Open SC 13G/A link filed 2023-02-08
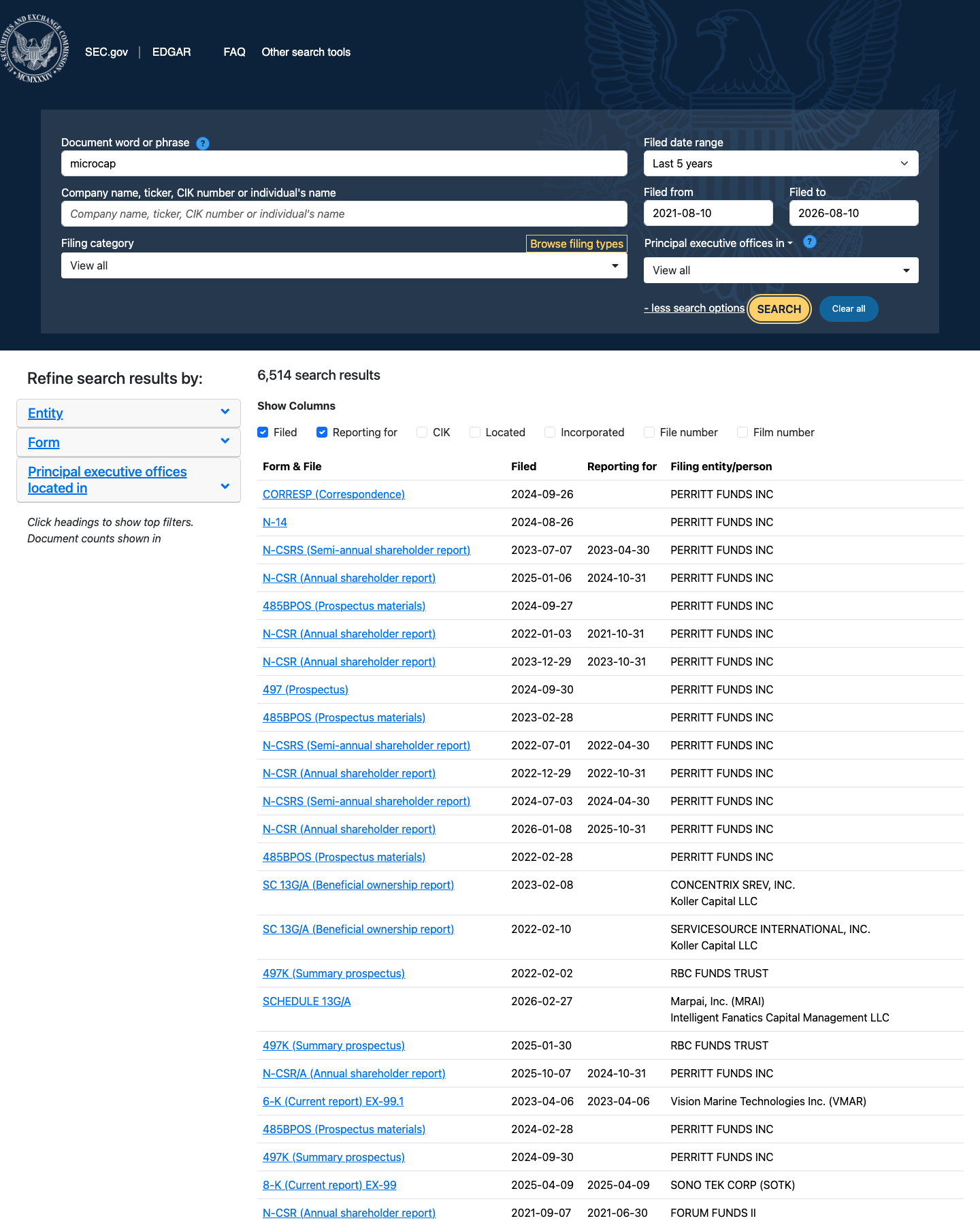This screenshot has width=980, height=1225. 358,885
